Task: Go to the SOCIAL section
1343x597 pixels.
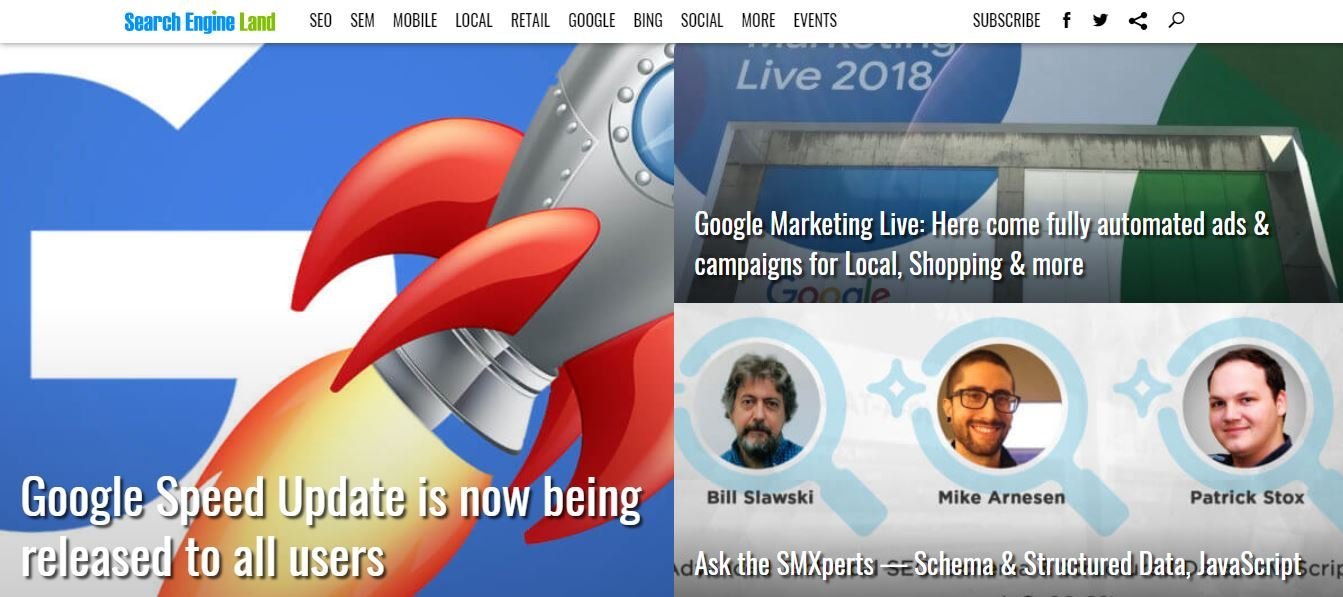Action: (702, 21)
